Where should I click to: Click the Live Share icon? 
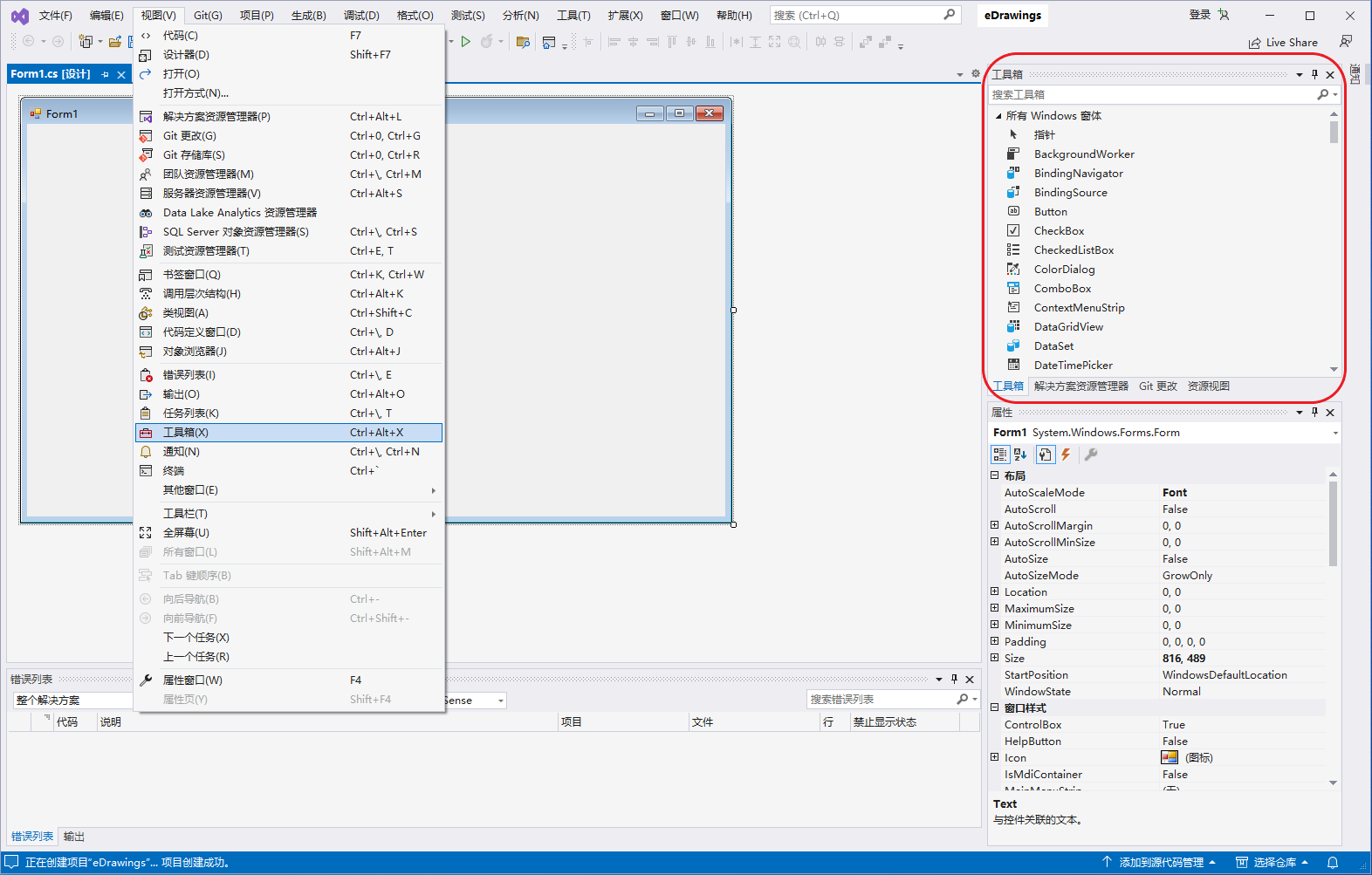click(1255, 43)
